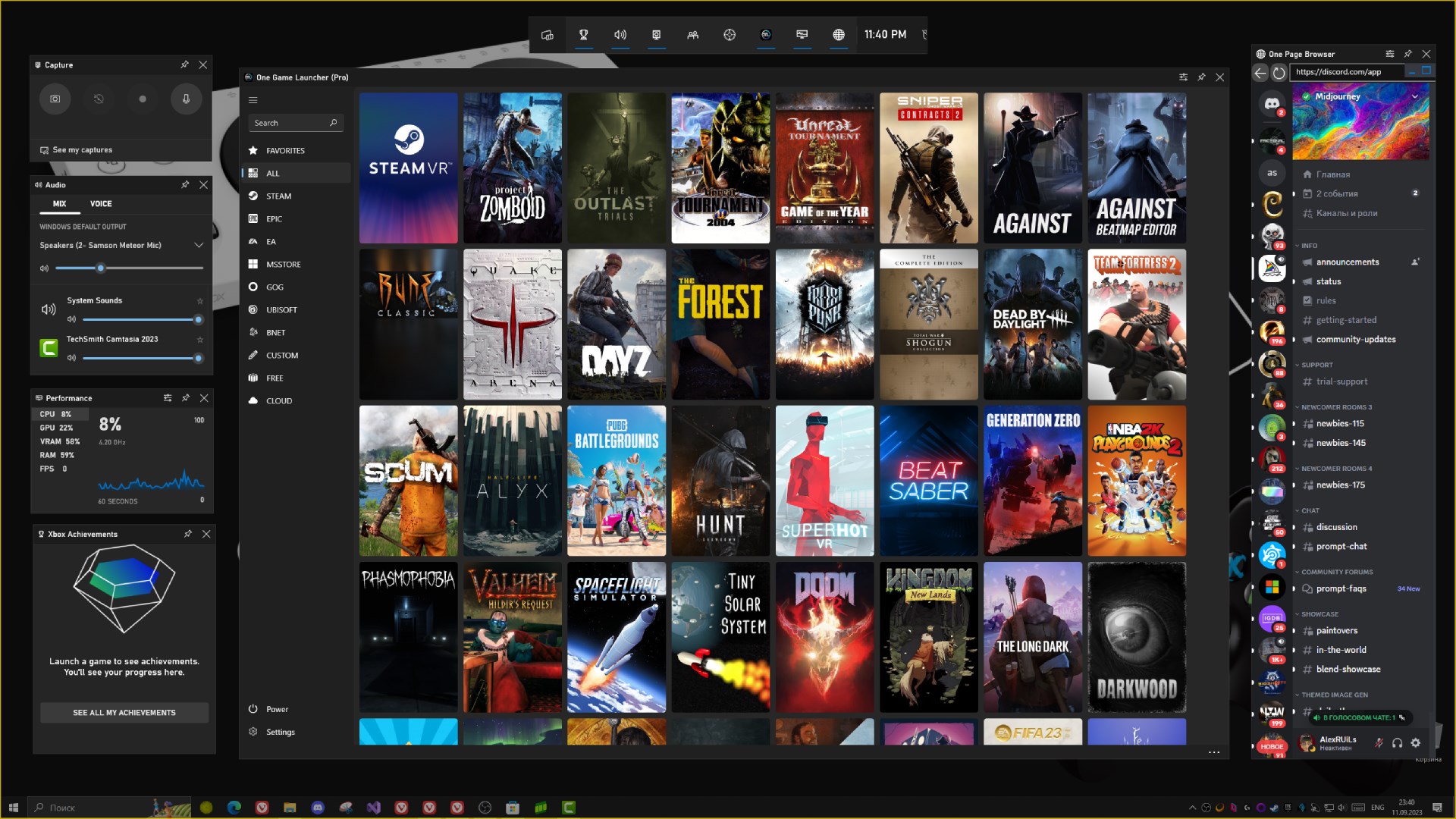Expand the Speakers output device dropdown
This screenshot has height=819, width=1456.
point(199,245)
